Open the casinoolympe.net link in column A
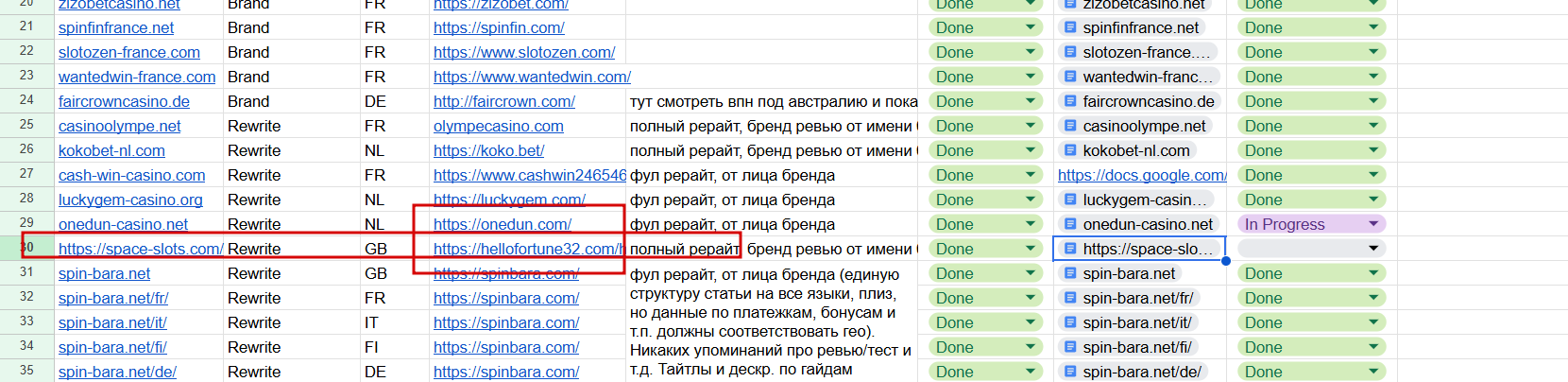Viewport: 1568px width, 382px height. 120,126
